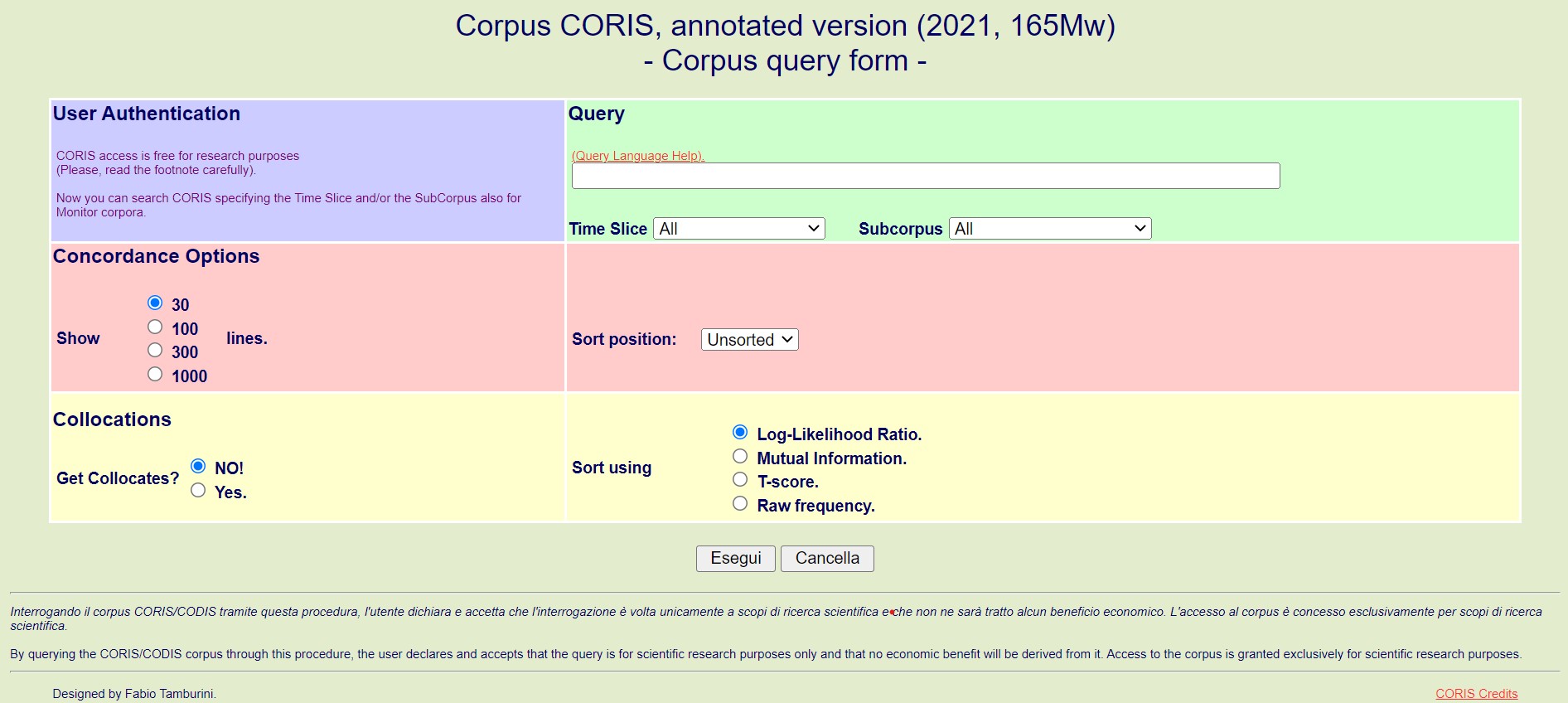The width and height of the screenshot is (1568, 703).
Task: Open the Query Language Help link
Action: (637, 156)
